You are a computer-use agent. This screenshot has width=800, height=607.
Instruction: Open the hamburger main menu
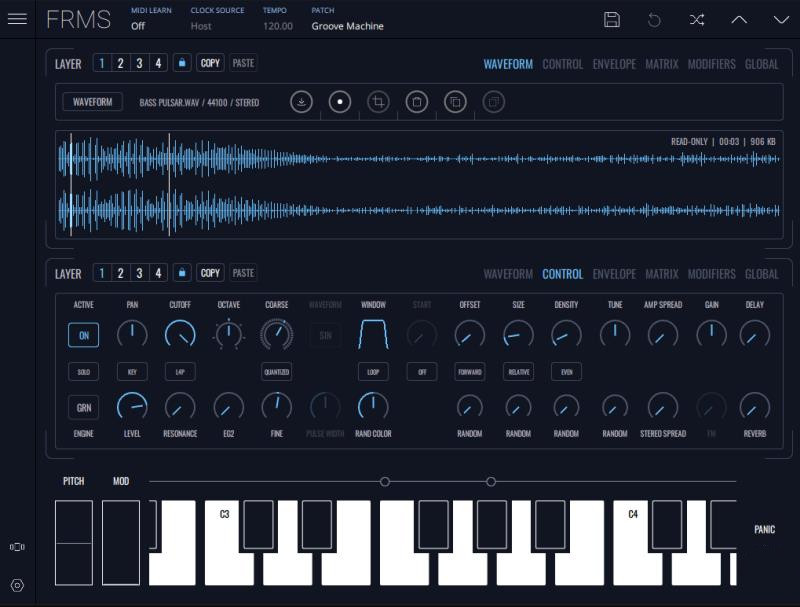(17, 19)
